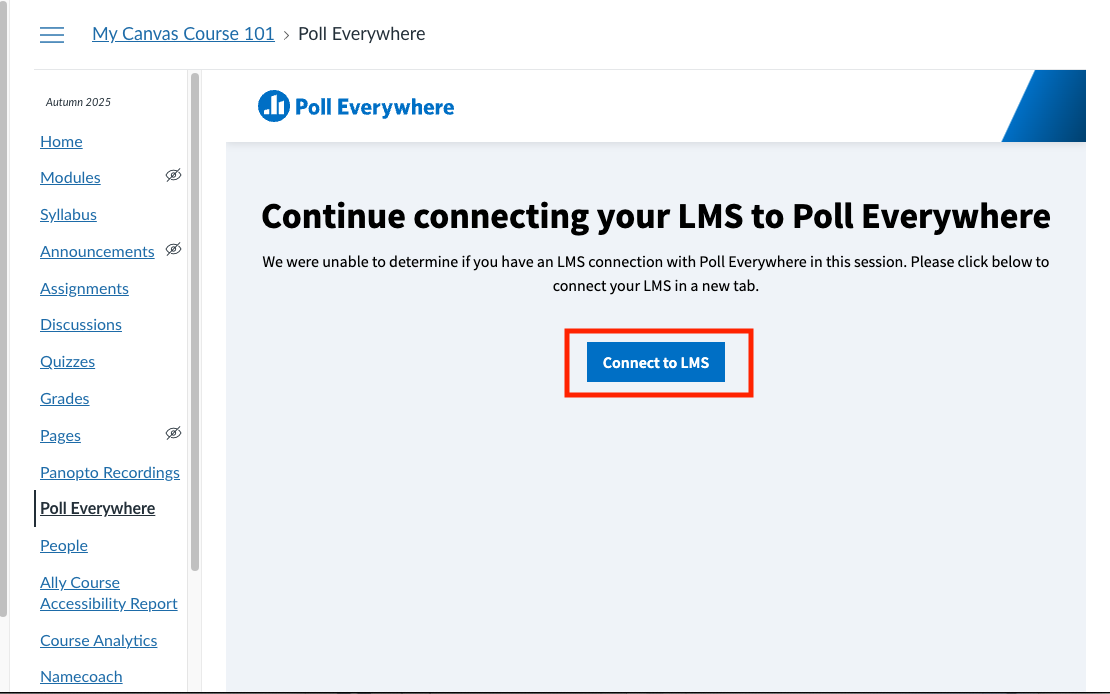Toggle the visibility eye beside Announcements
The image size is (1110, 694).
coord(175,249)
